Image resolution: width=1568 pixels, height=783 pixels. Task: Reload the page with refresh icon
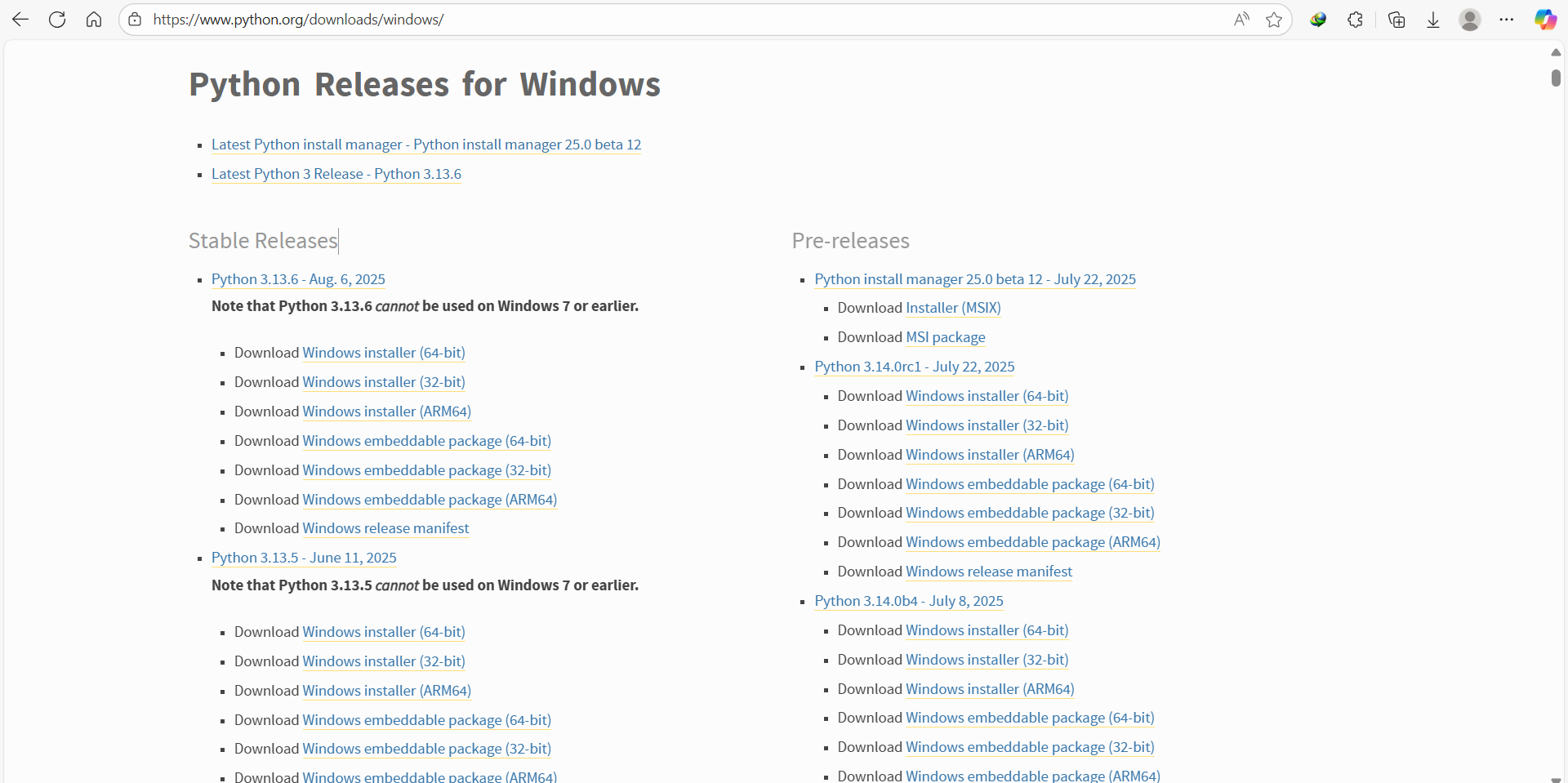[x=57, y=20]
